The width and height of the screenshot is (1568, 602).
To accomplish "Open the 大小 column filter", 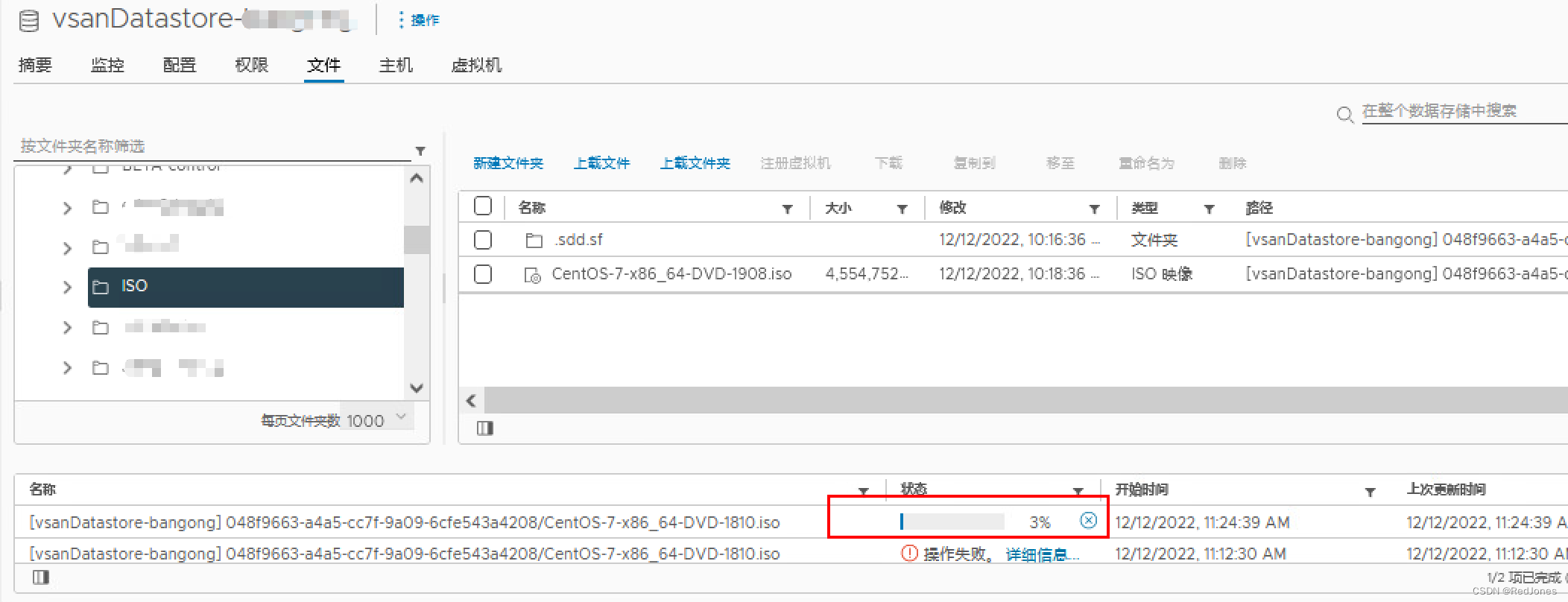I will [x=902, y=209].
